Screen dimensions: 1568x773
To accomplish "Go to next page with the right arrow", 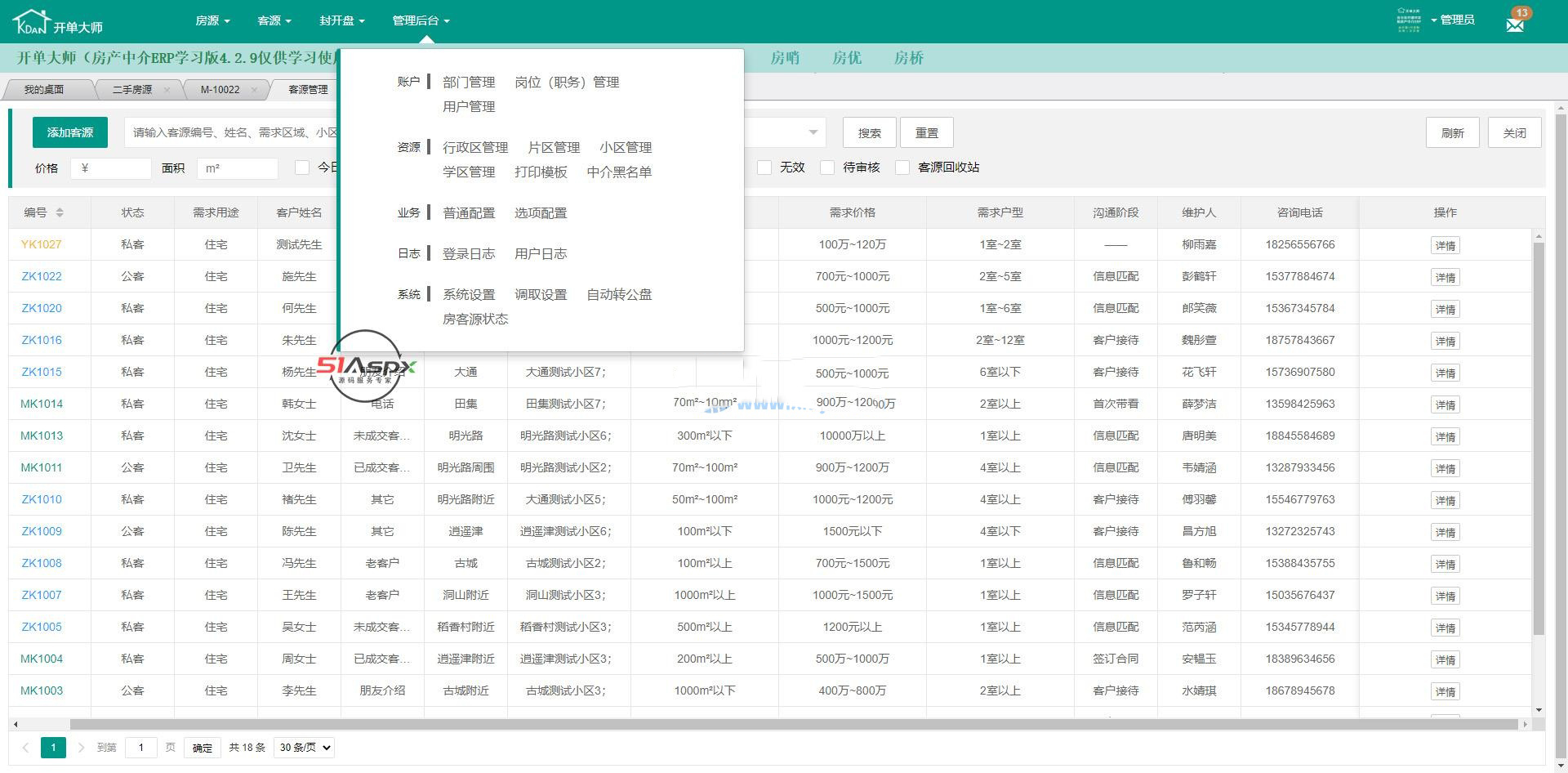I will 81,747.
